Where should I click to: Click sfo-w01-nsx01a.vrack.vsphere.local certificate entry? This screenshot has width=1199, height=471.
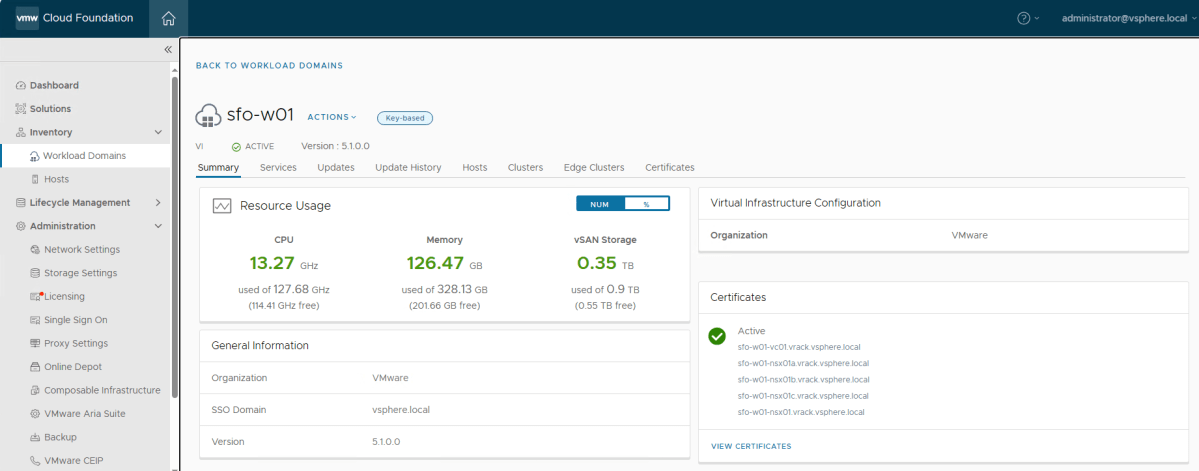tap(803, 363)
